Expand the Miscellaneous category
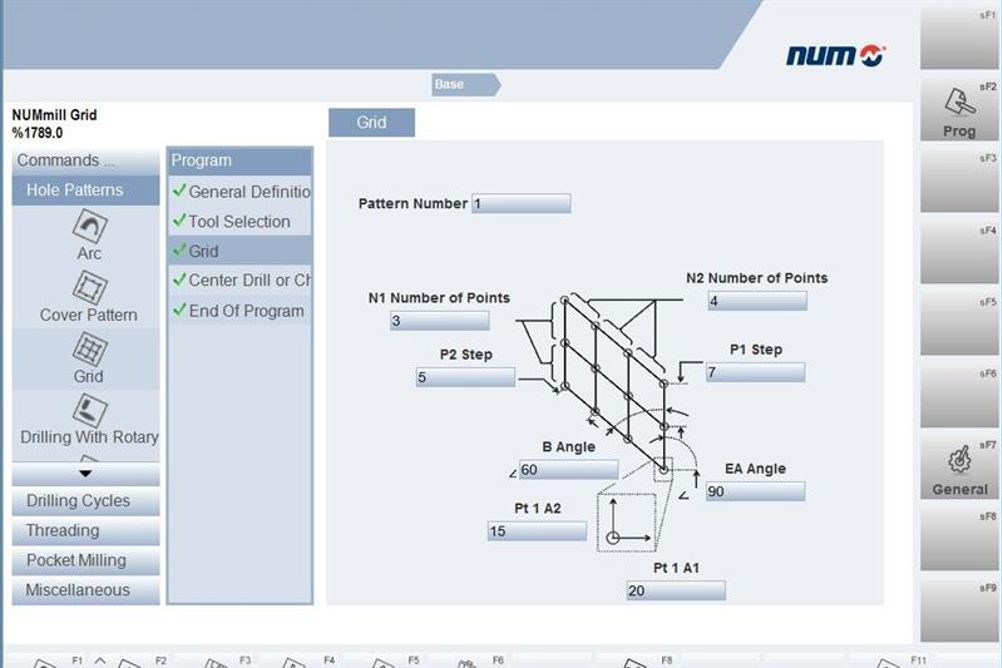Screen dimensions: 1002x668 [x=86, y=590]
